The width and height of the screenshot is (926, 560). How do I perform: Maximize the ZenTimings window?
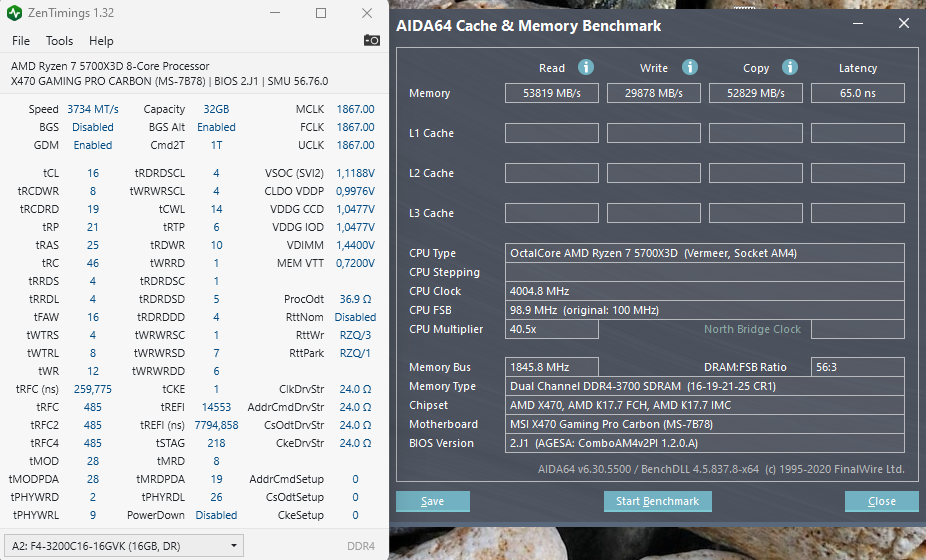pyautogui.click(x=321, y=13)
